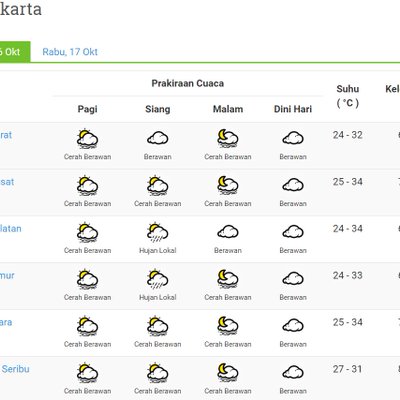Click Siang sun-cloud icon in first 25 - 34 row
The image size is (400, 400).
coord(158,185)
